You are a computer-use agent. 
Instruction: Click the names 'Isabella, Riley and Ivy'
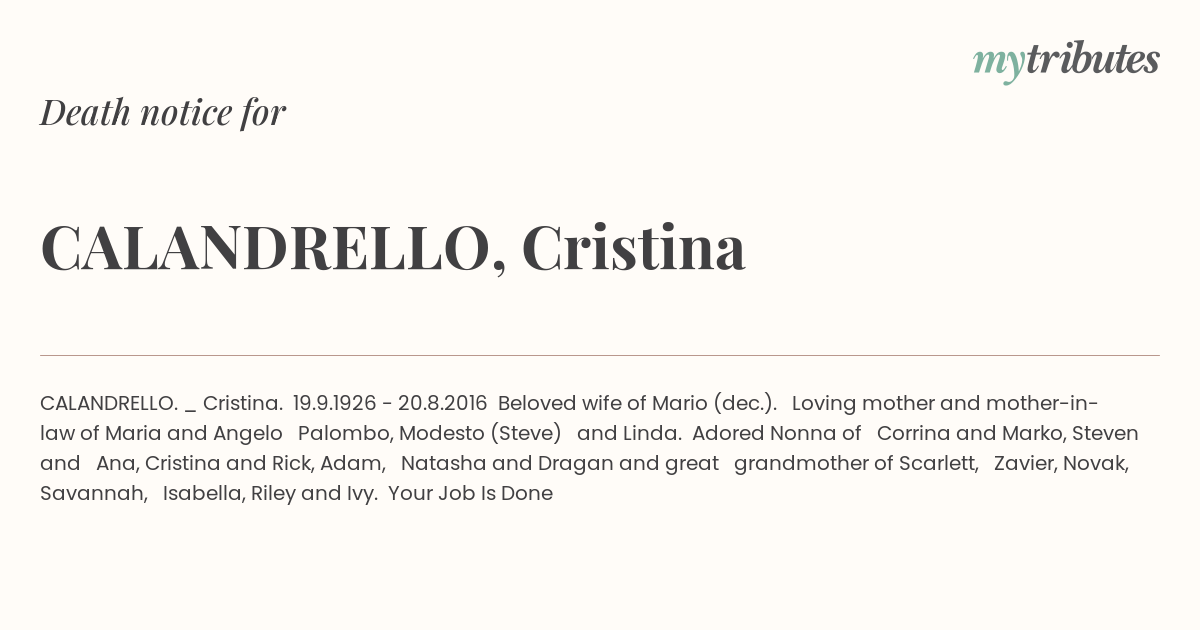(270, 493)
